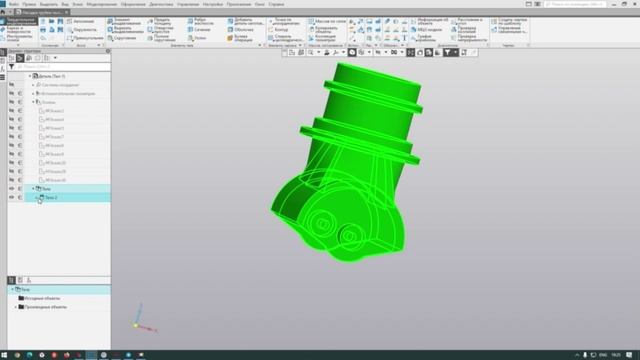Click the command search field in the title bar
The height and width of the screenshot is (360, 640).
(574, 4)
